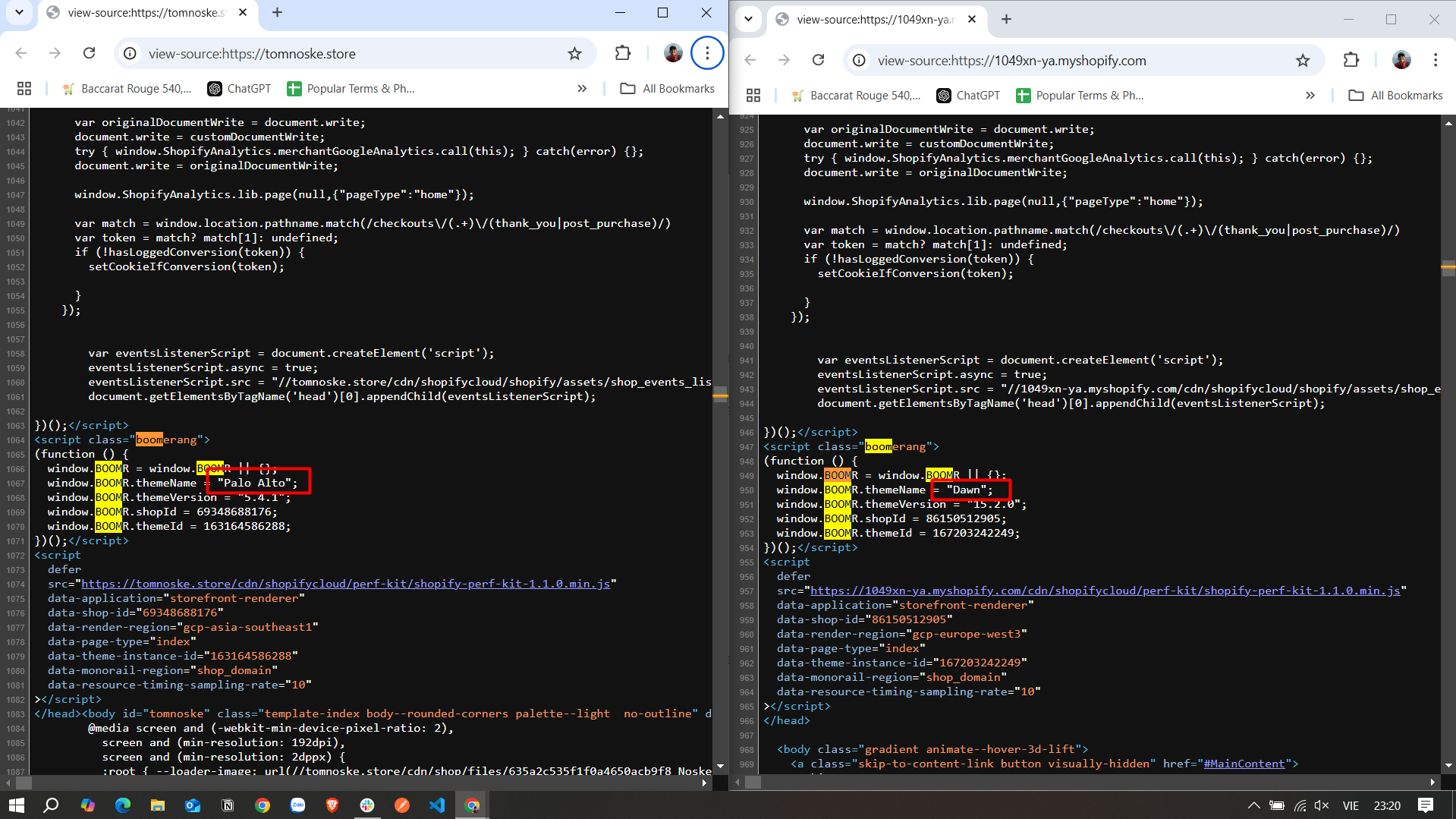This screenshot has width=1456, height=819.
Task: Click the left window vertical scrollbar down arrow
Action: point(720,767)
